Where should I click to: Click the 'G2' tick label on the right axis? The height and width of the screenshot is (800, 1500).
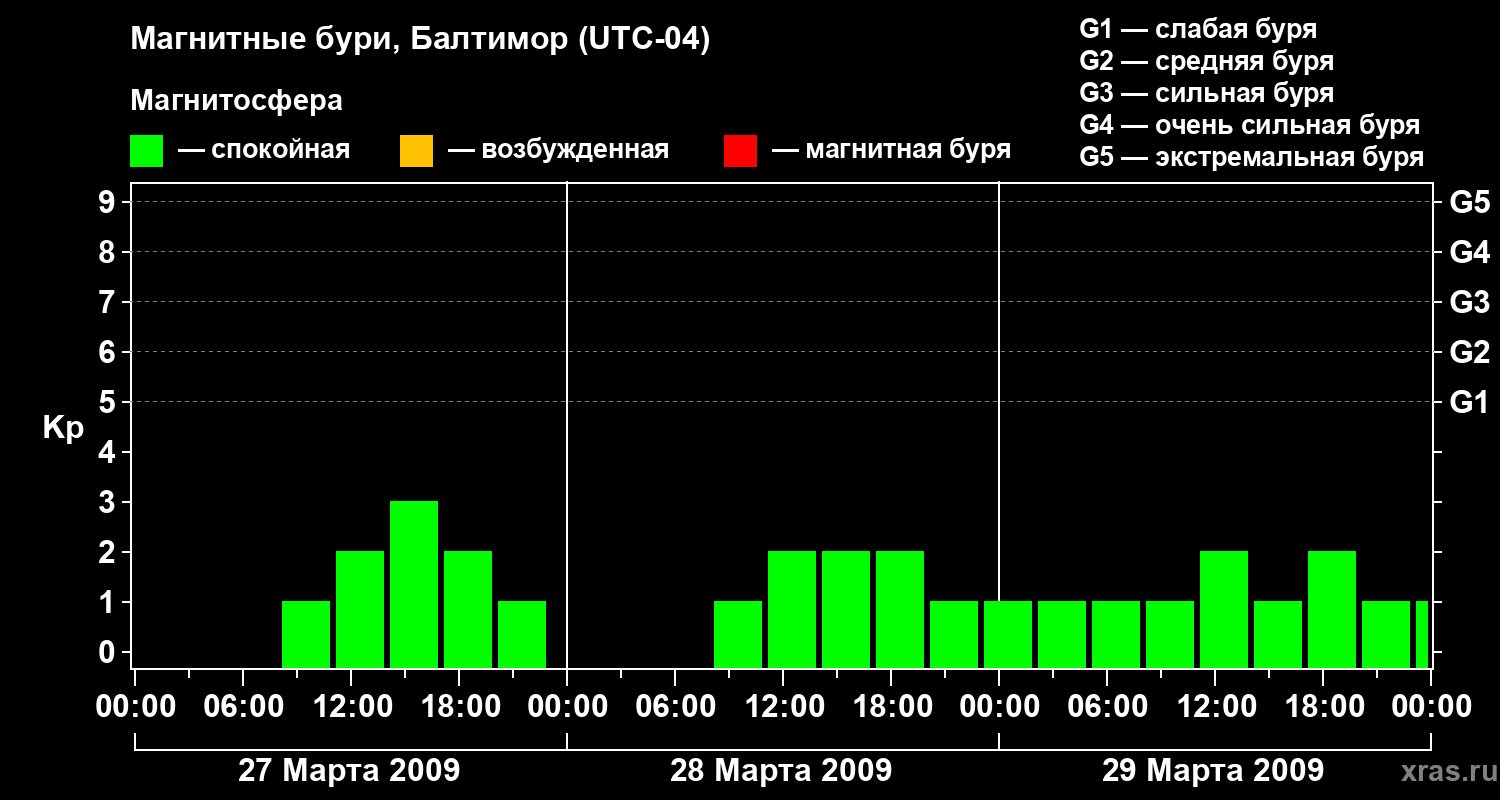1470,352
